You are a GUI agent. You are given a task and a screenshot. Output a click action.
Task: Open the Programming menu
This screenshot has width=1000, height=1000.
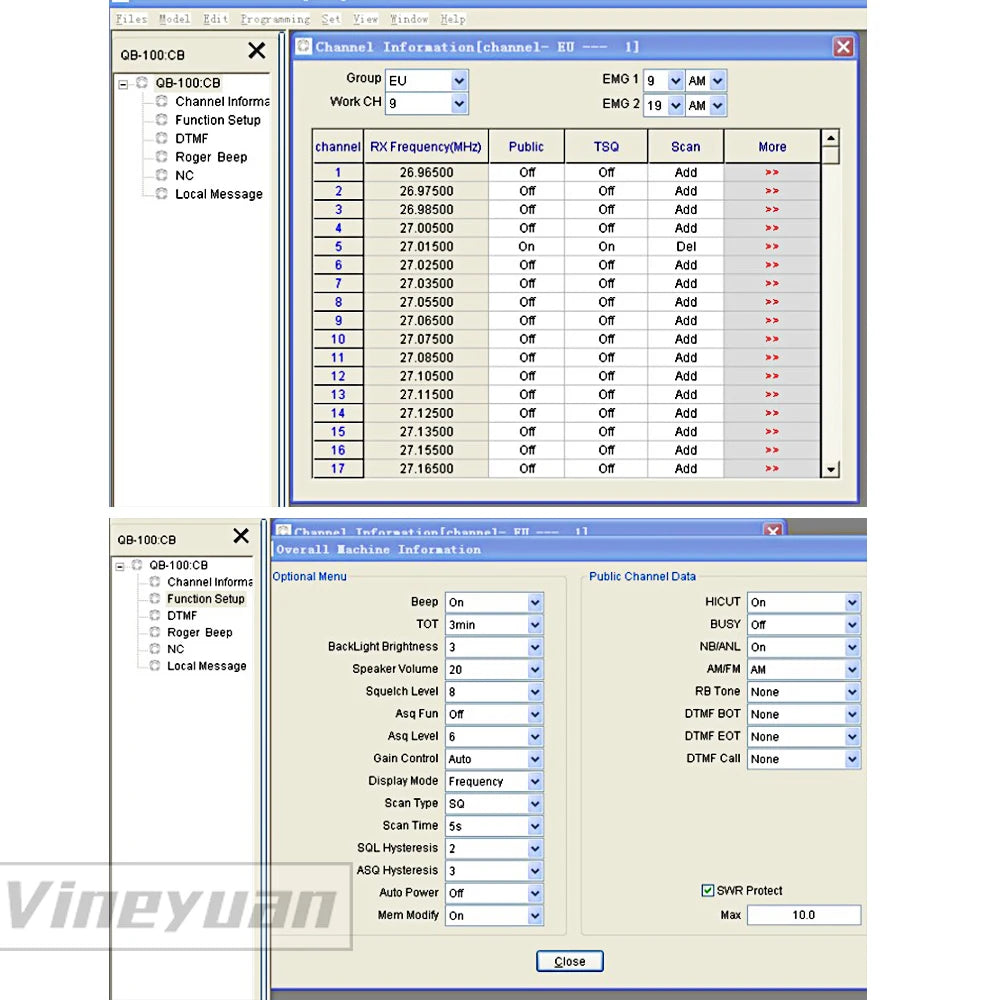[275, 19]
